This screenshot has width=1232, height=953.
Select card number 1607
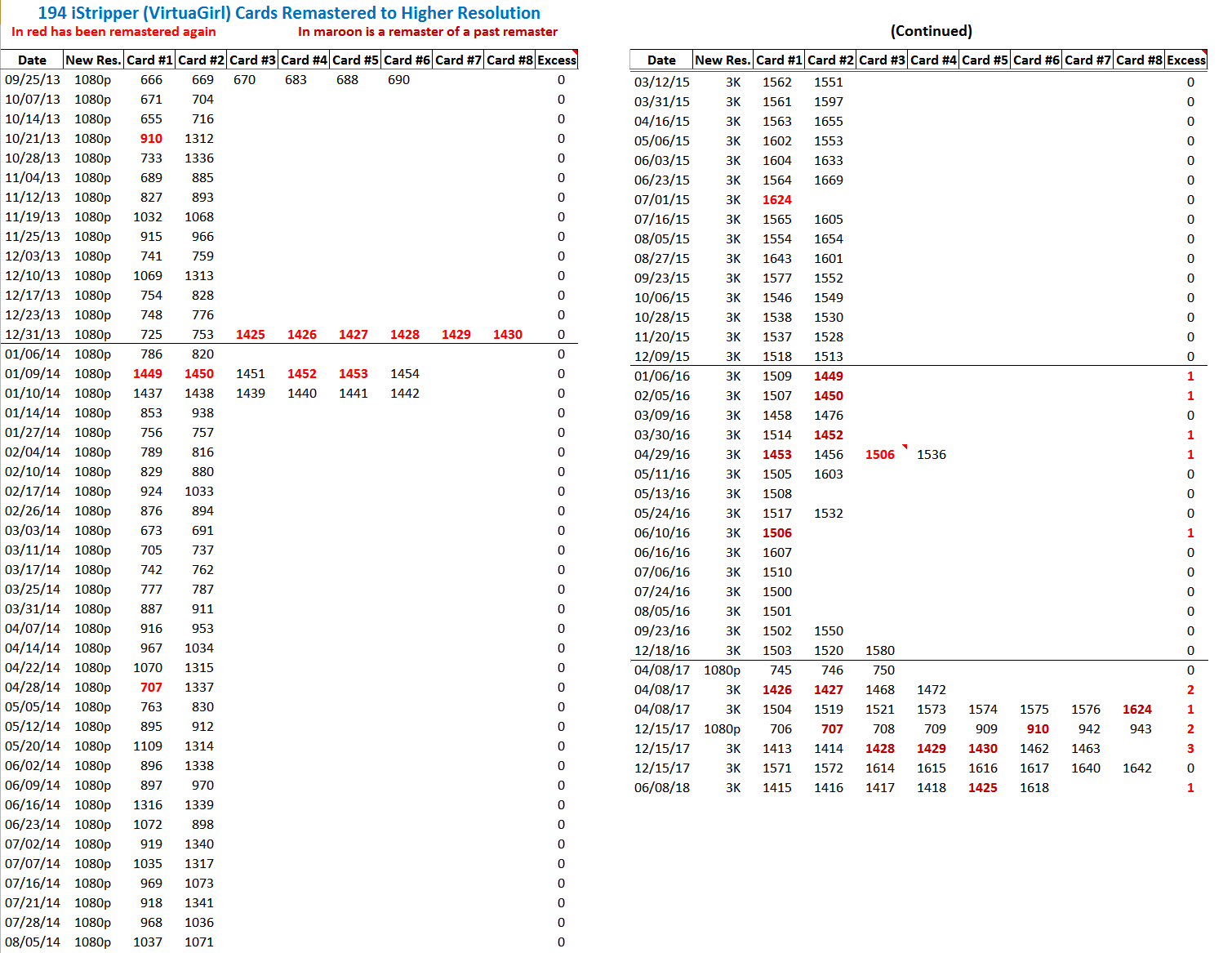(777, 553)
